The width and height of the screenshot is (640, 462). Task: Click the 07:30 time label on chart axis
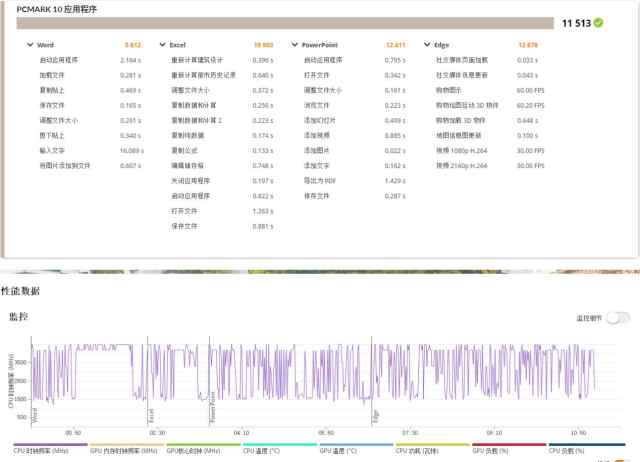410,433
